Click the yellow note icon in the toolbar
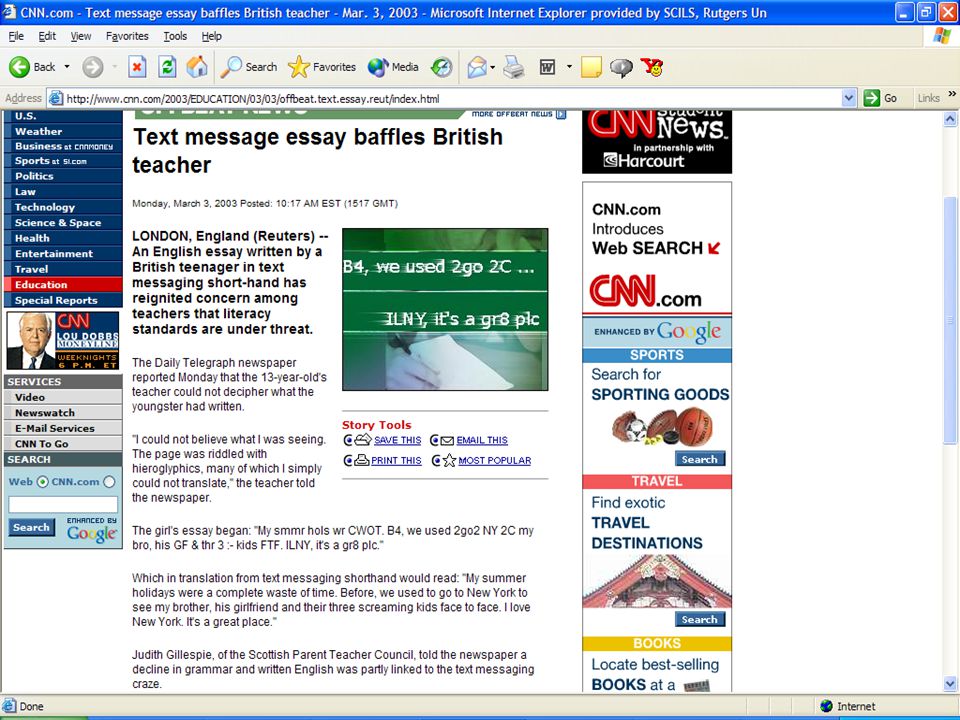The image size is (960, 720). 591,67
